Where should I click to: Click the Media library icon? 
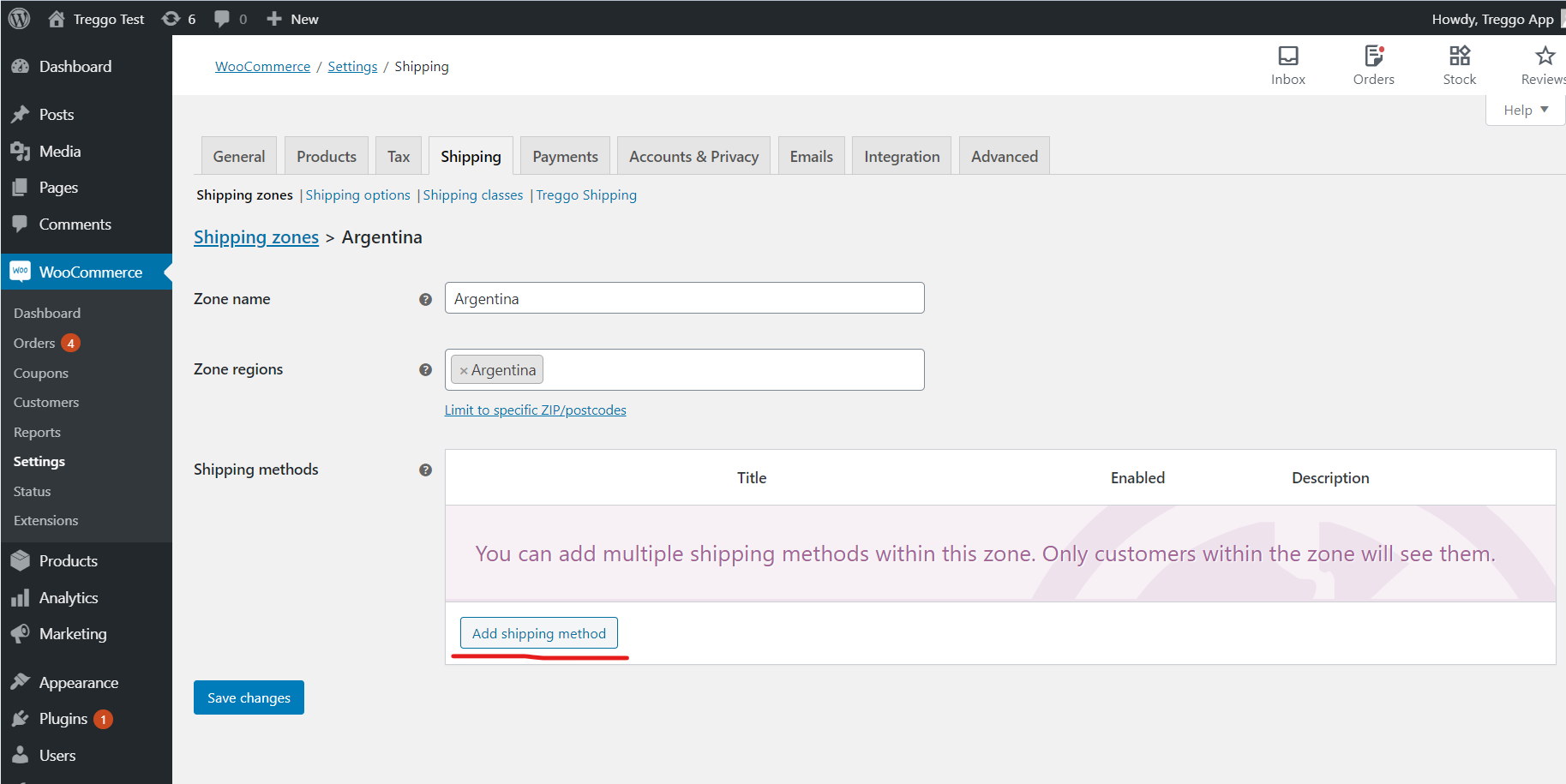click(21, 152)
